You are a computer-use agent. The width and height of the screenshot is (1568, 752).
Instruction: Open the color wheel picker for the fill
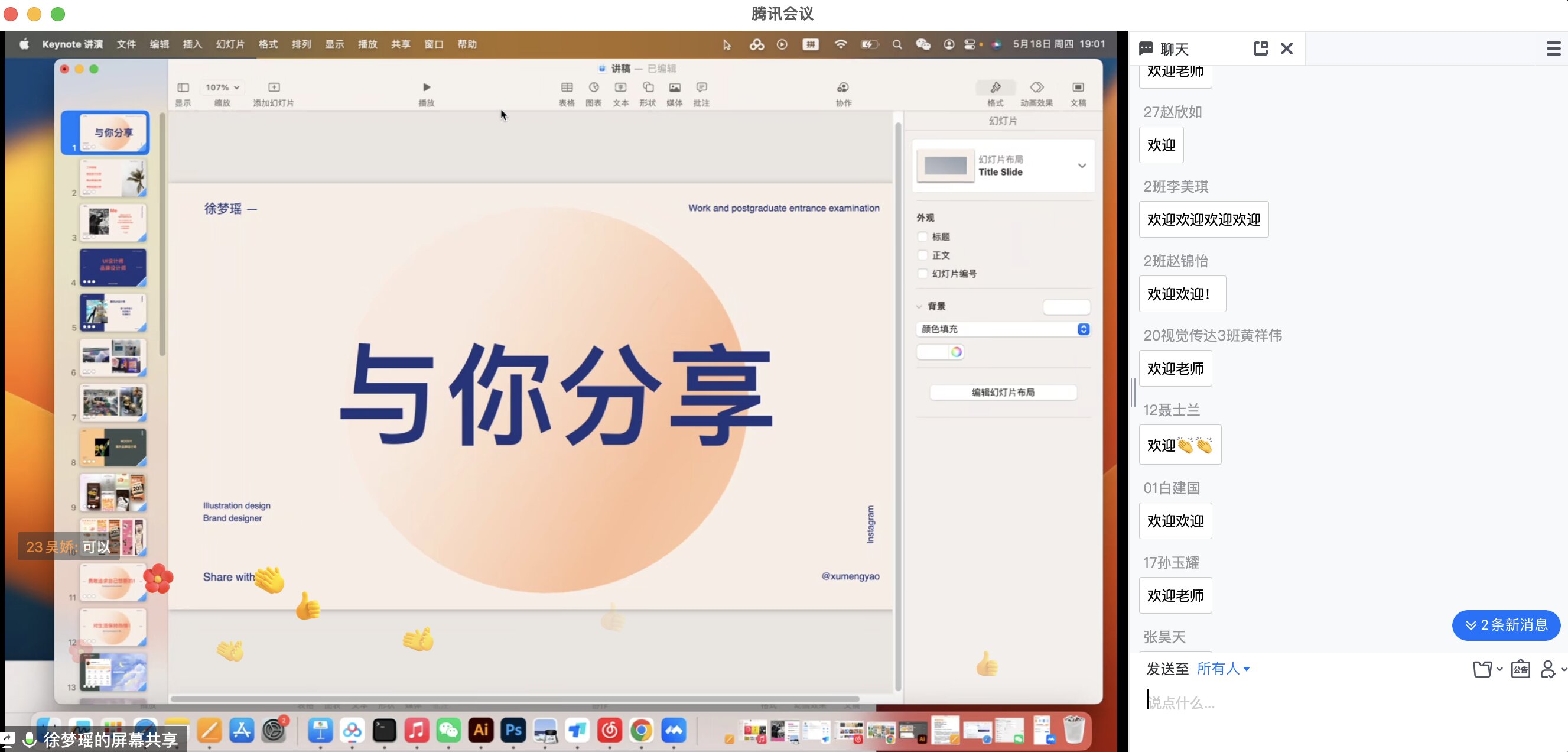957,352
